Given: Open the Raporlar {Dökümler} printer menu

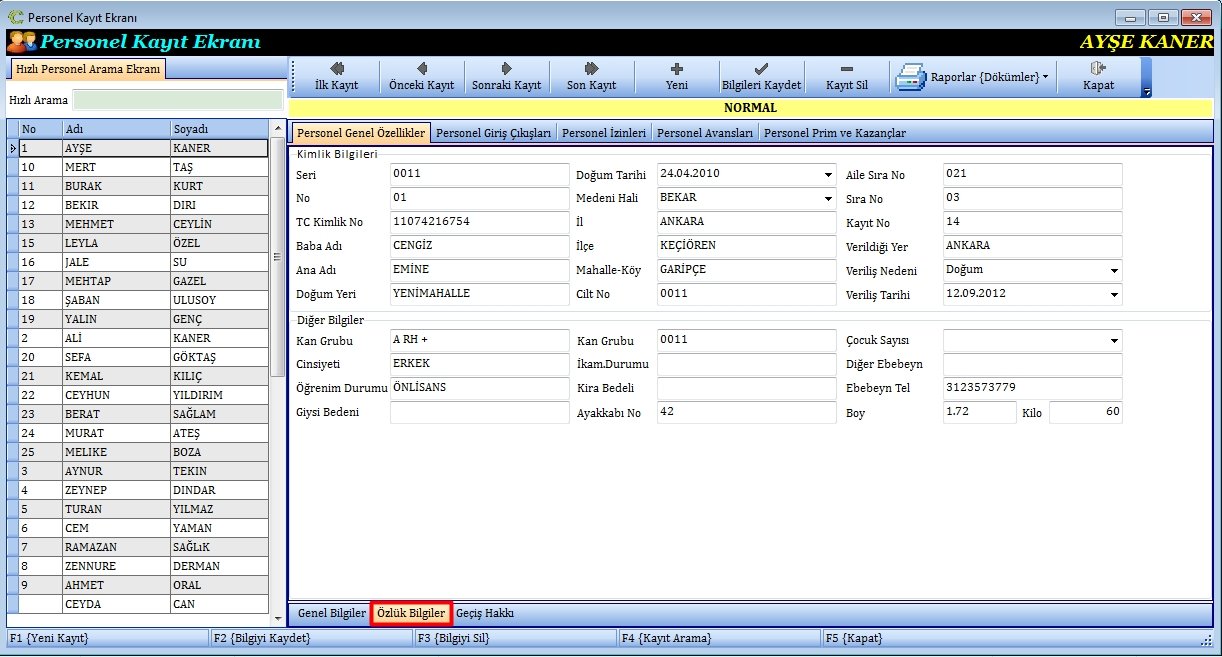Looking at the screenshot, I should (972, 77).
